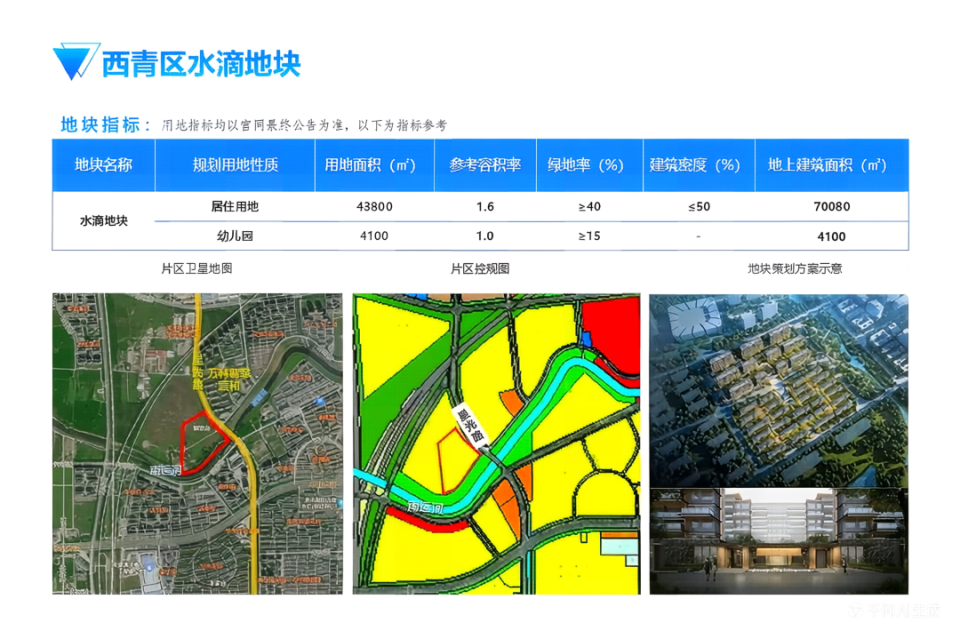960x639 pixels.
Task: Click the 地上建筑面积 (㎡) column header
Action: click(831, 165)
